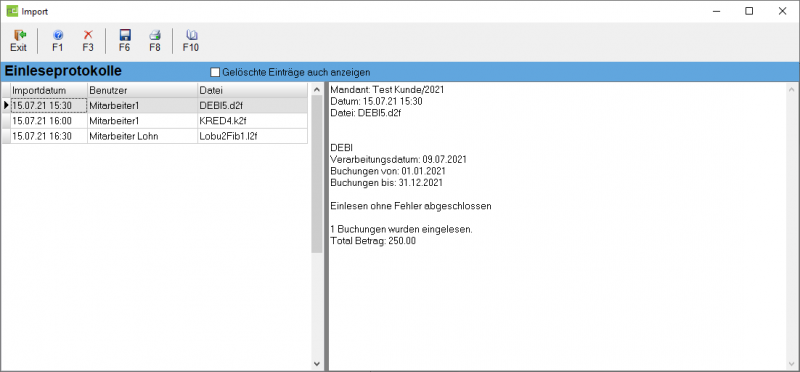Click the DEBI5.d2f file cell
Viewport: 800px width, 372px height.
253,106
